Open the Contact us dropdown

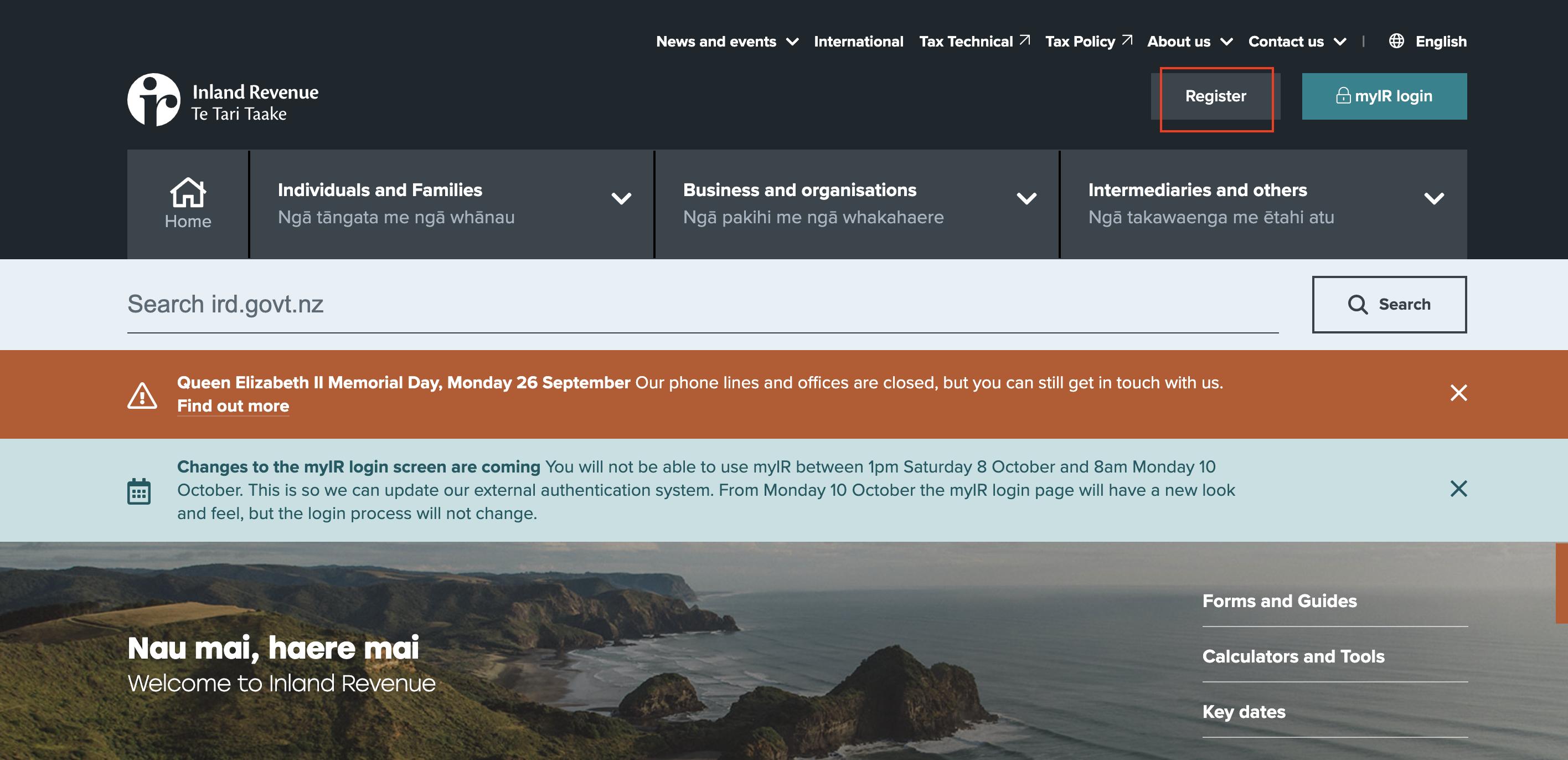[1297, 42]
